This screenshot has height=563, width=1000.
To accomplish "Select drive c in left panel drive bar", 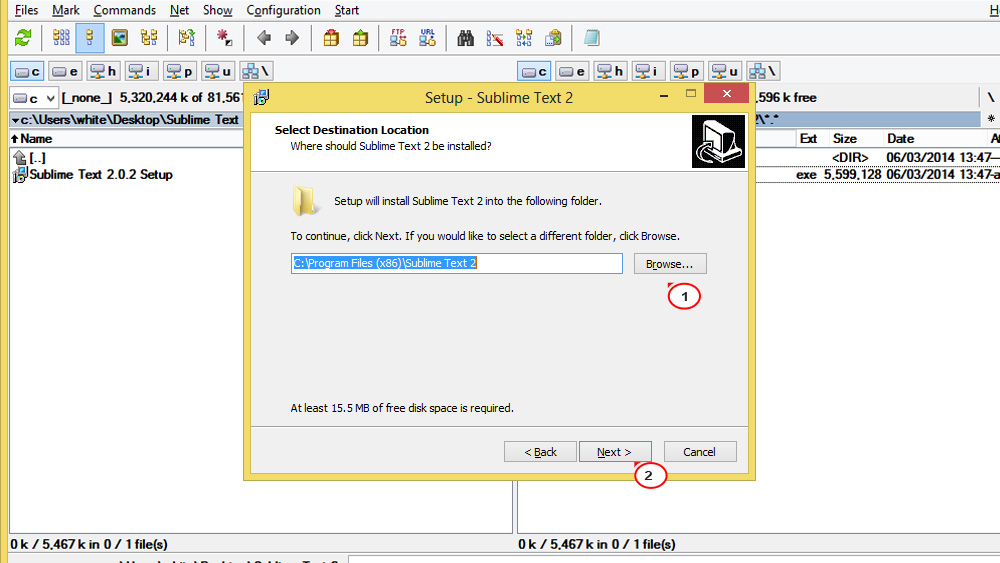I will (x=27, y=71).
